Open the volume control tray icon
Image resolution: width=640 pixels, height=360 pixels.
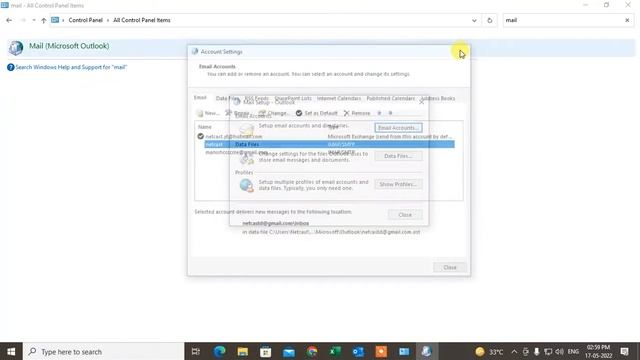[x=559, y=351]
